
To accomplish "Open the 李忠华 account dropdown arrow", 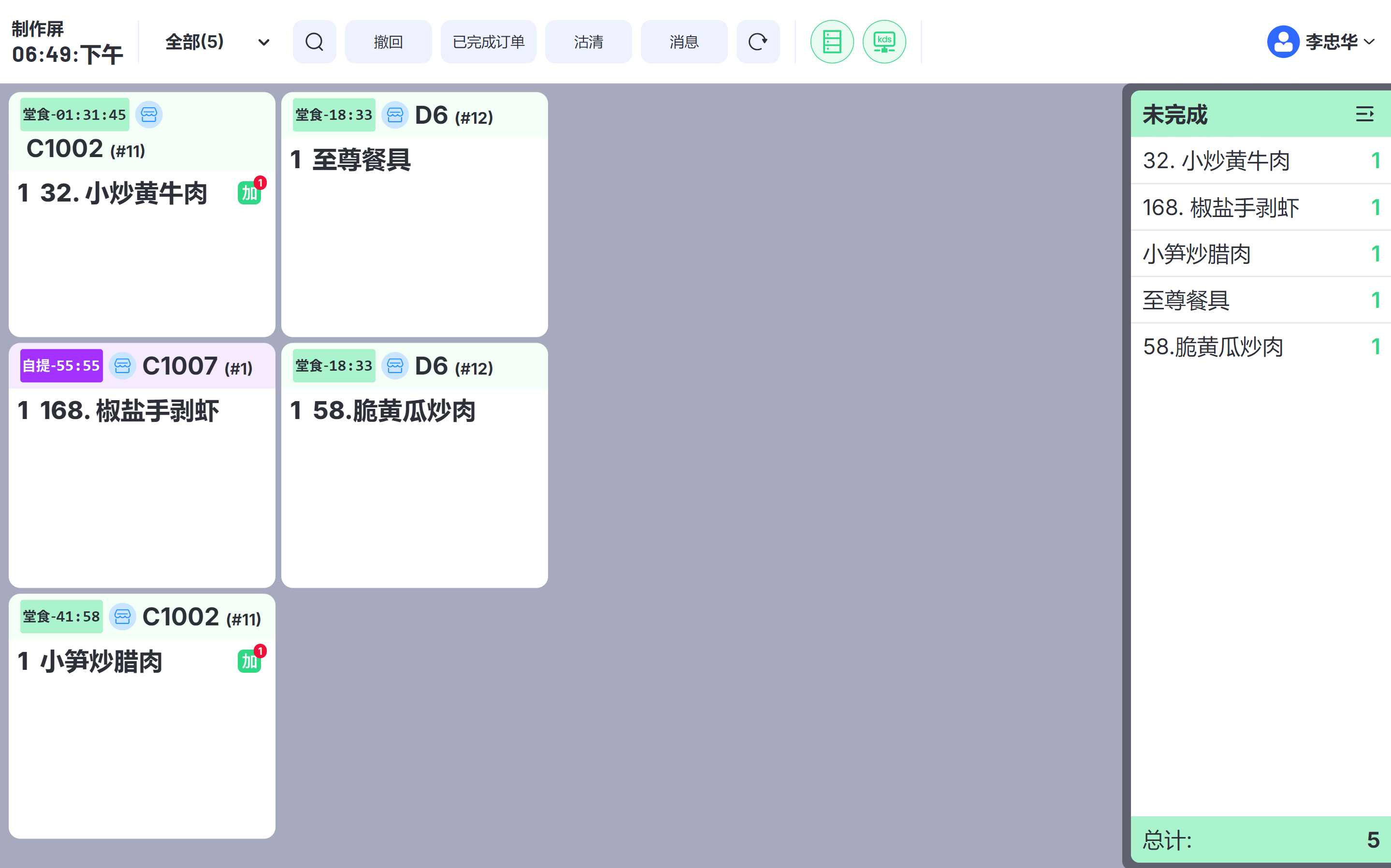I will [1370, 42].
